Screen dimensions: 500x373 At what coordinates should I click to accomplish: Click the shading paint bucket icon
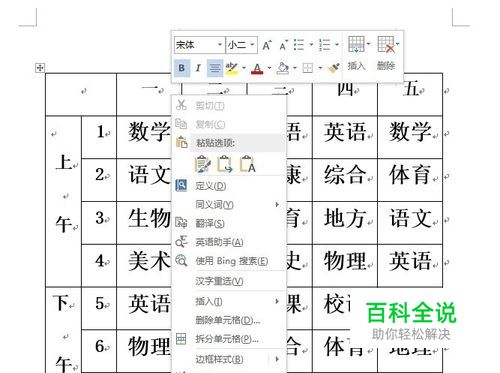(283, 68)
